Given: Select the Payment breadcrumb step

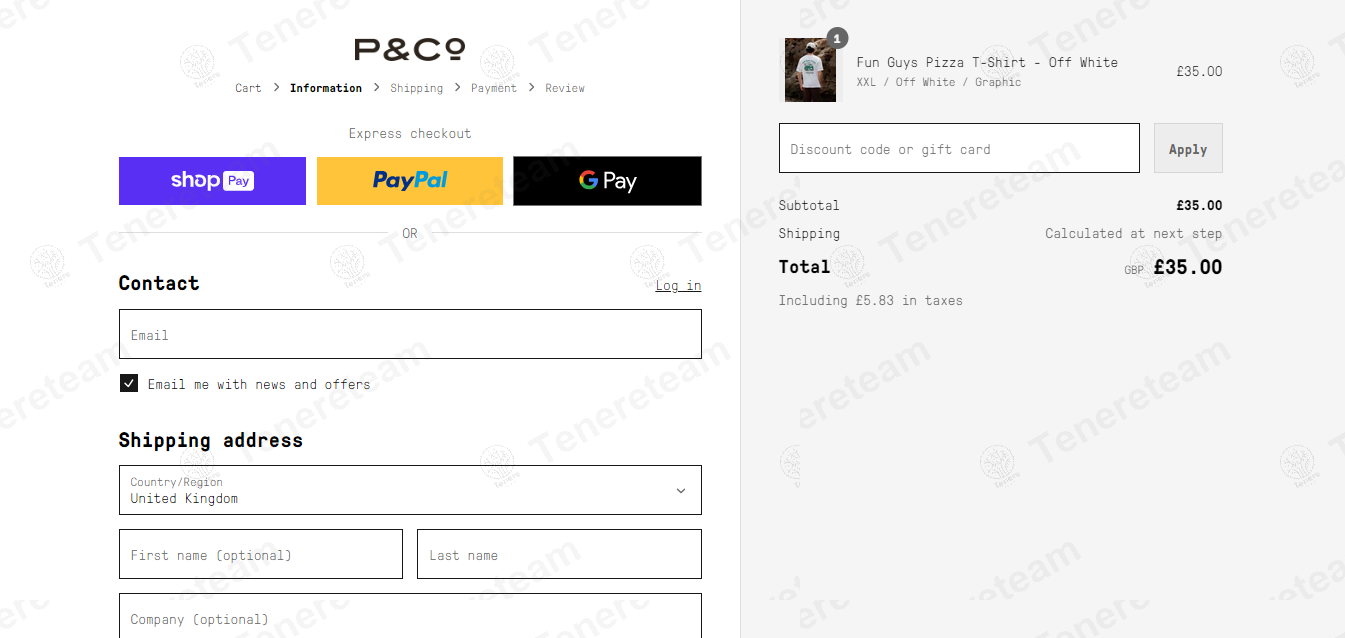Looking at the screenshot, I should coord(494,88).
